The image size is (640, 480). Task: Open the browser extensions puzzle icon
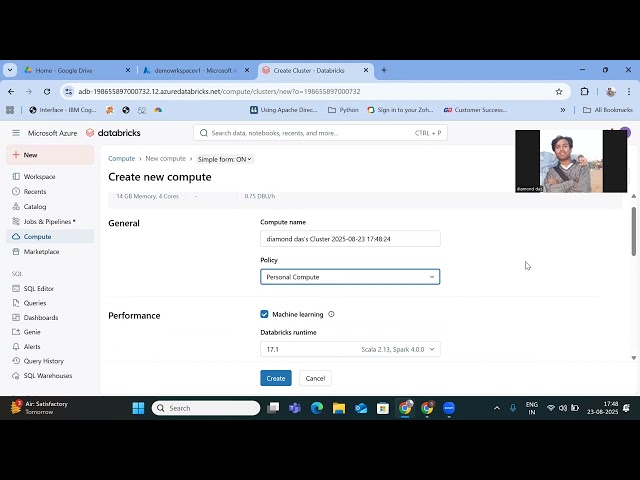[584, 91]
